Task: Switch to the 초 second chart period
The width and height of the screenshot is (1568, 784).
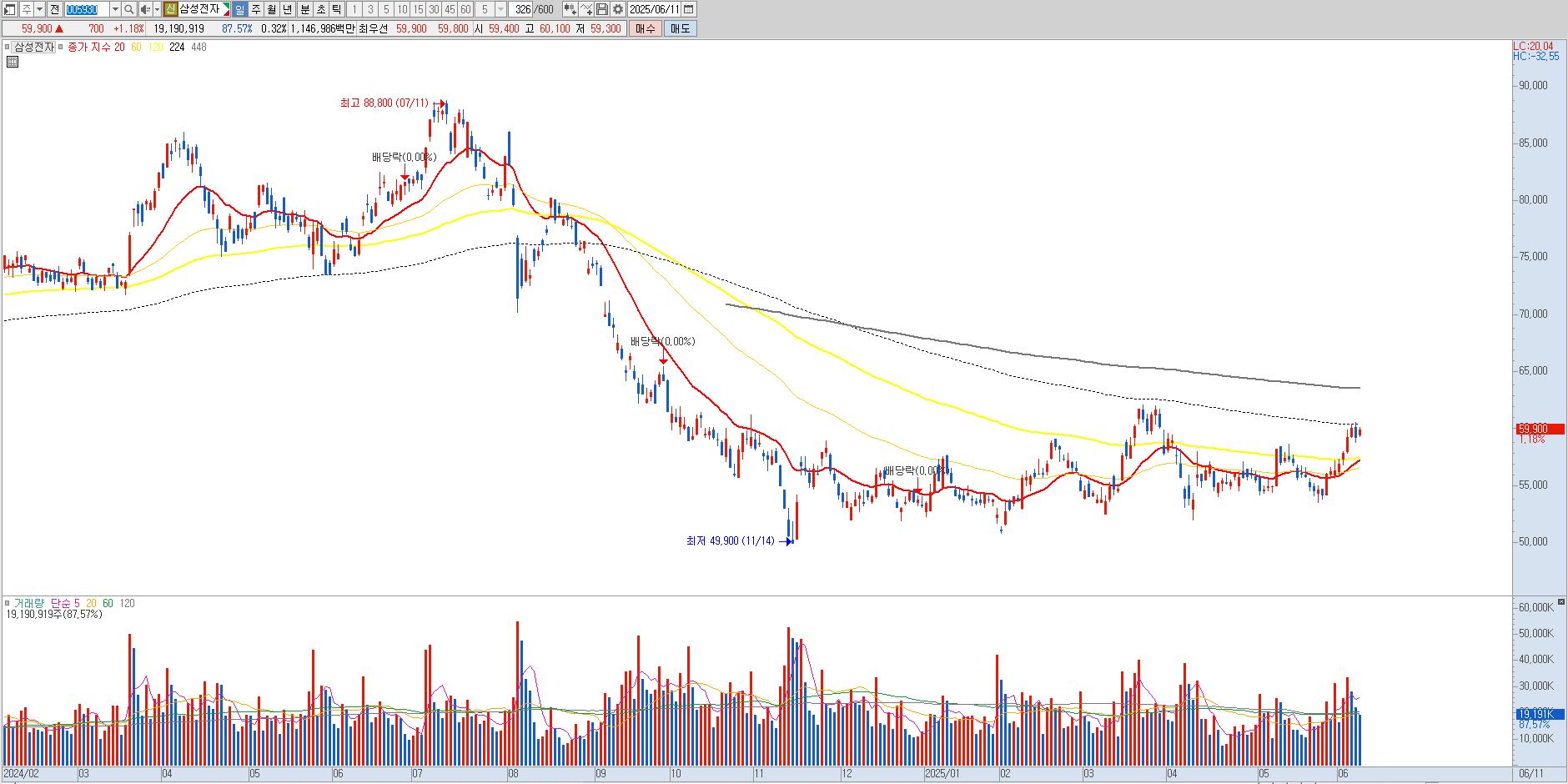Action: click(x=320, y=9)
